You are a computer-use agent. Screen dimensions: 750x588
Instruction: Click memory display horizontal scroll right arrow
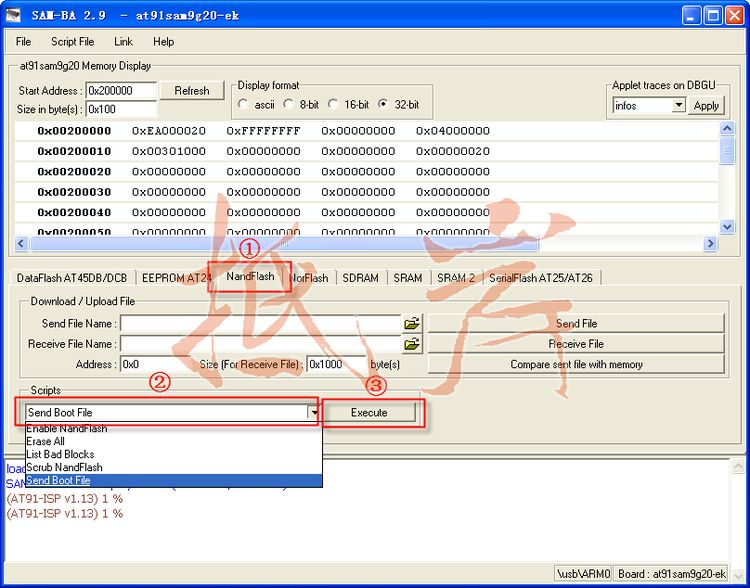[711, 244]
